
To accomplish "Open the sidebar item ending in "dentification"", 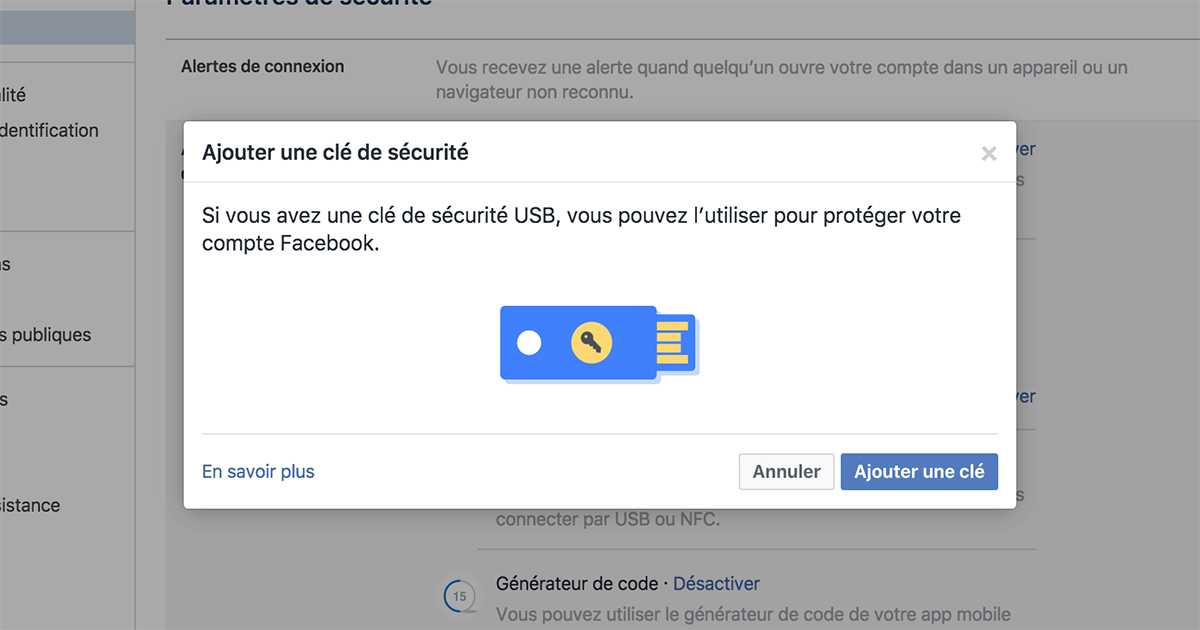I will point(49,130).
